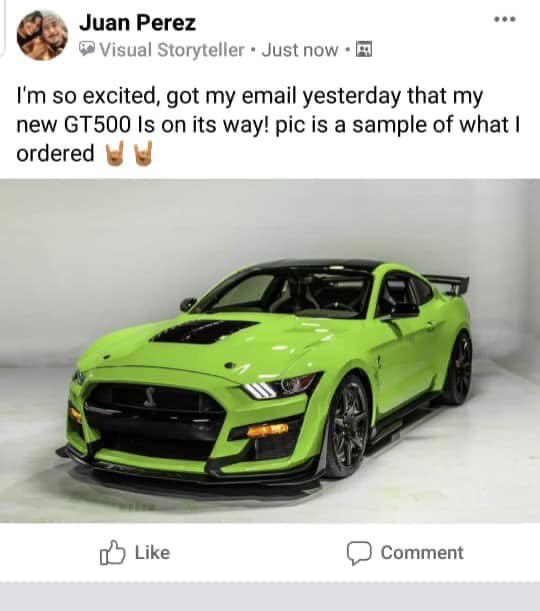The width and height of the screenshot is (540, 611).
Task: Click the Visual Storyteller badge label
Action: 172,49
